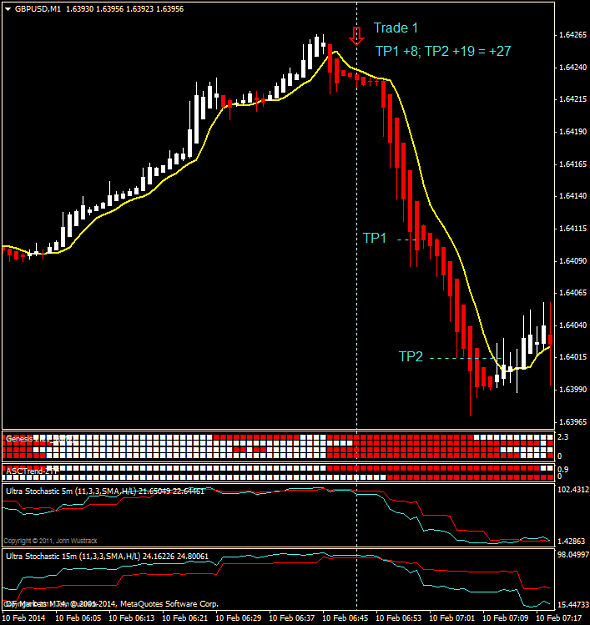
Task: Click price level 1.63990 on the axis
Action: 573,389
